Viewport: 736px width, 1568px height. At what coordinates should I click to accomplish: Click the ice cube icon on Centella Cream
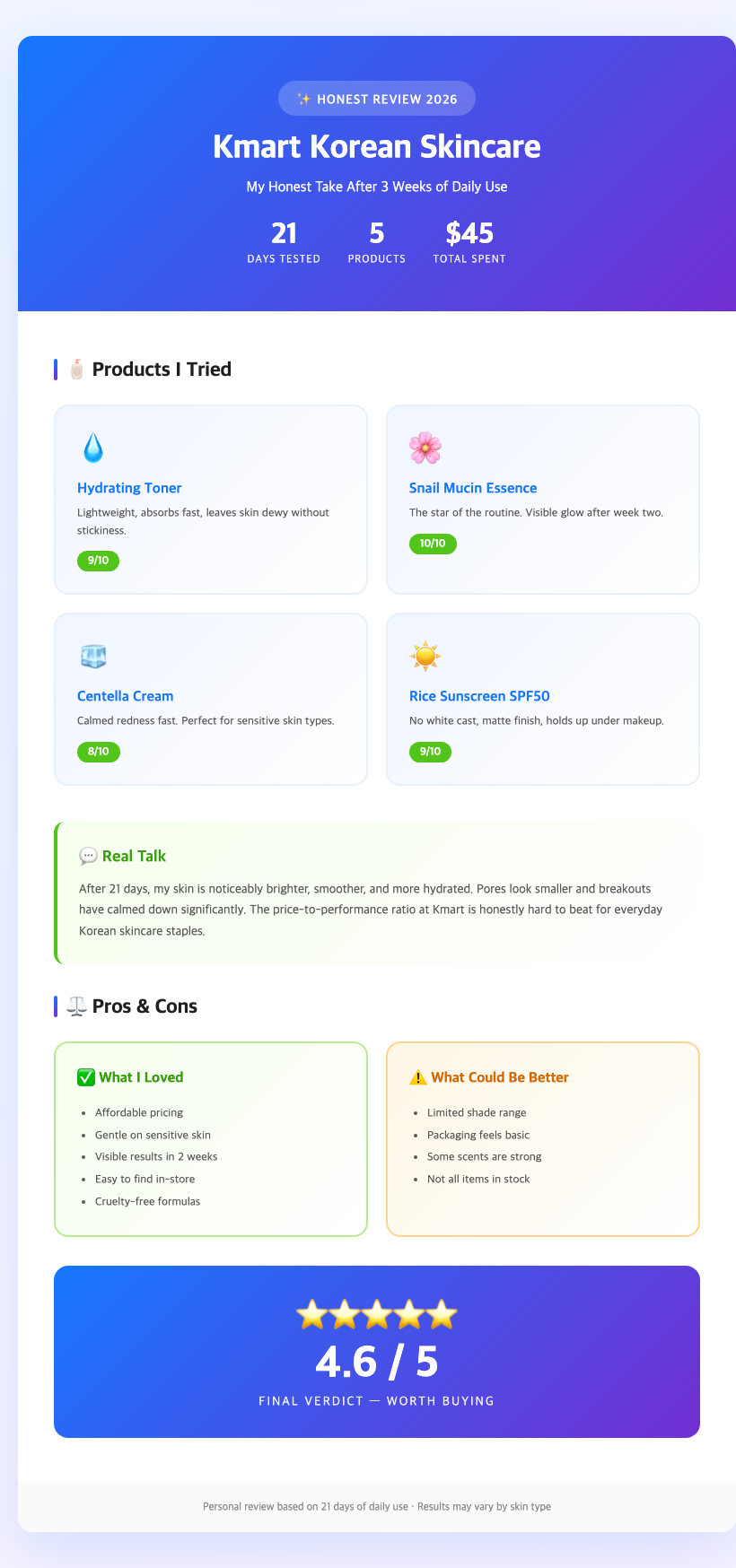point(93,656)
